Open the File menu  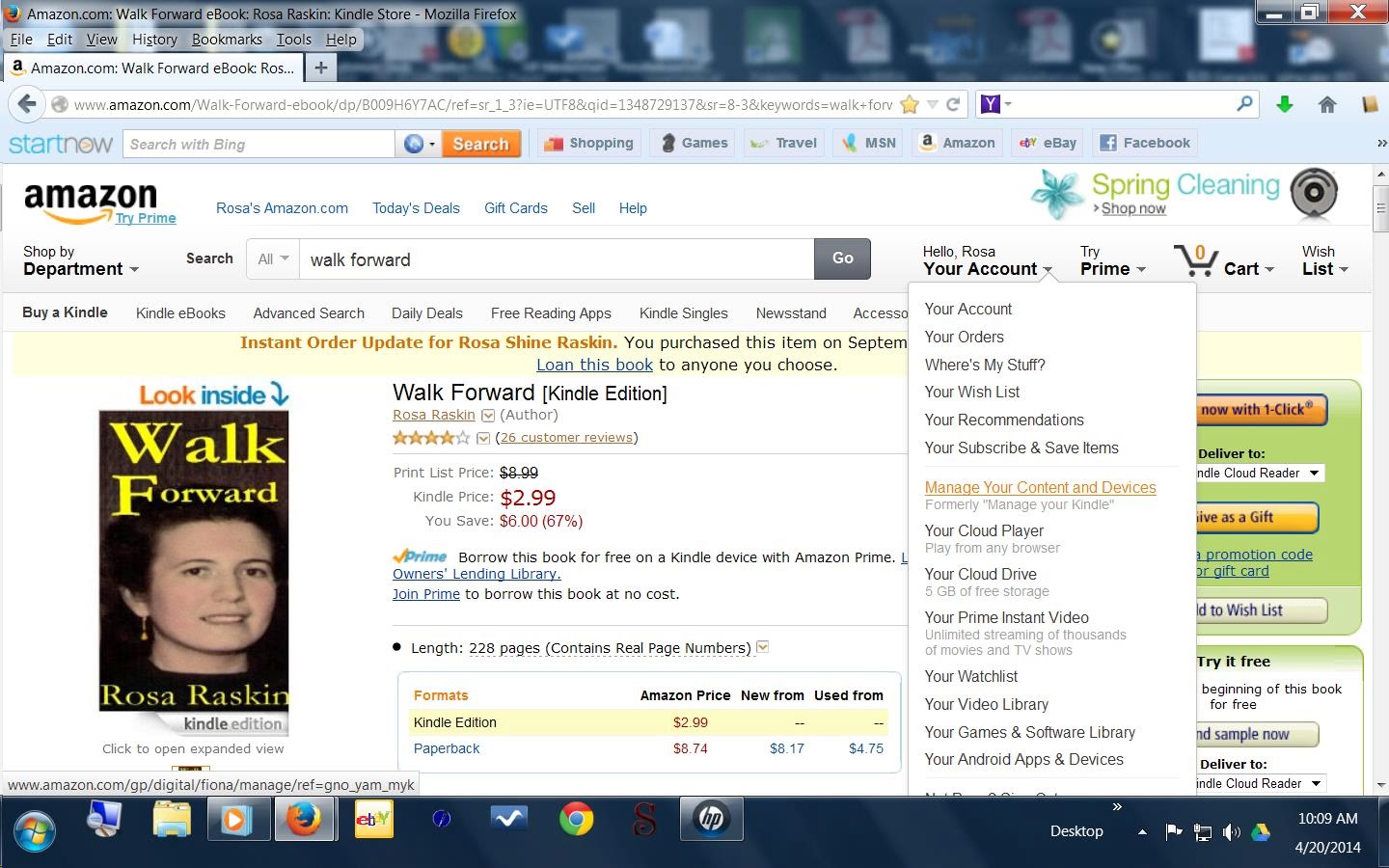(21, 40)
